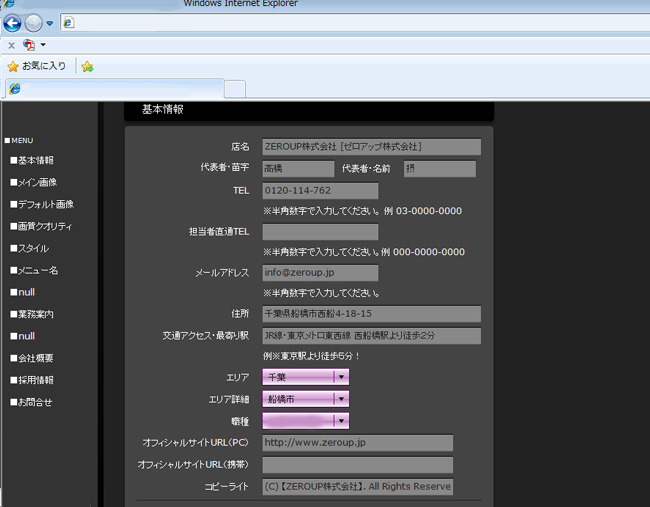The width and height of the screenshot is (650, 507).
Task: Open the recent pages history dropdown arrow
Action: click(x=50, y=23)
